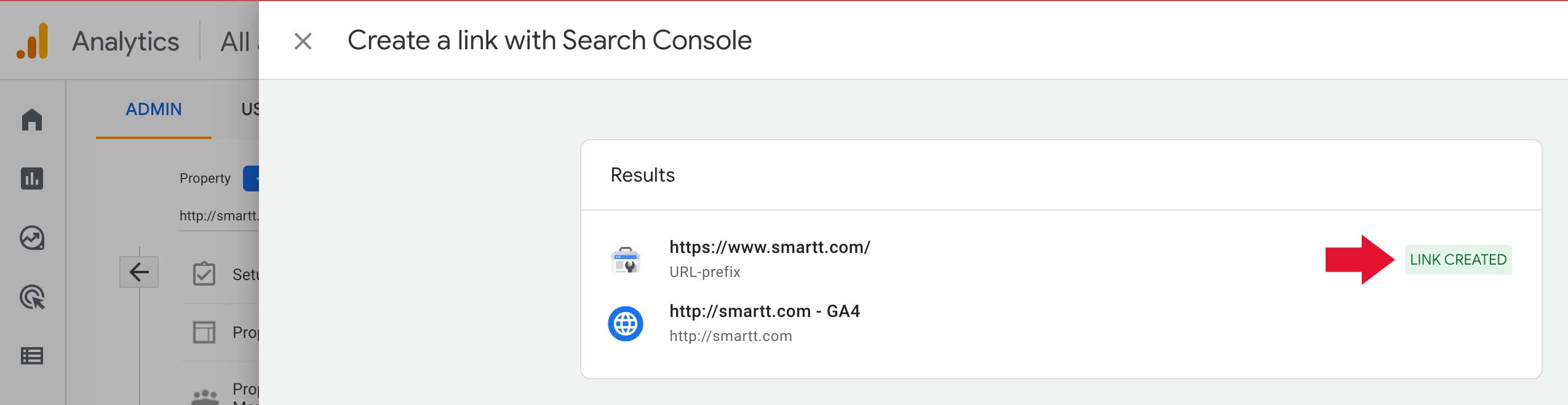Click the Library icon at sidebar bottom
The width and height of the screenshot is (1568, 405).
tap(31, 356)
